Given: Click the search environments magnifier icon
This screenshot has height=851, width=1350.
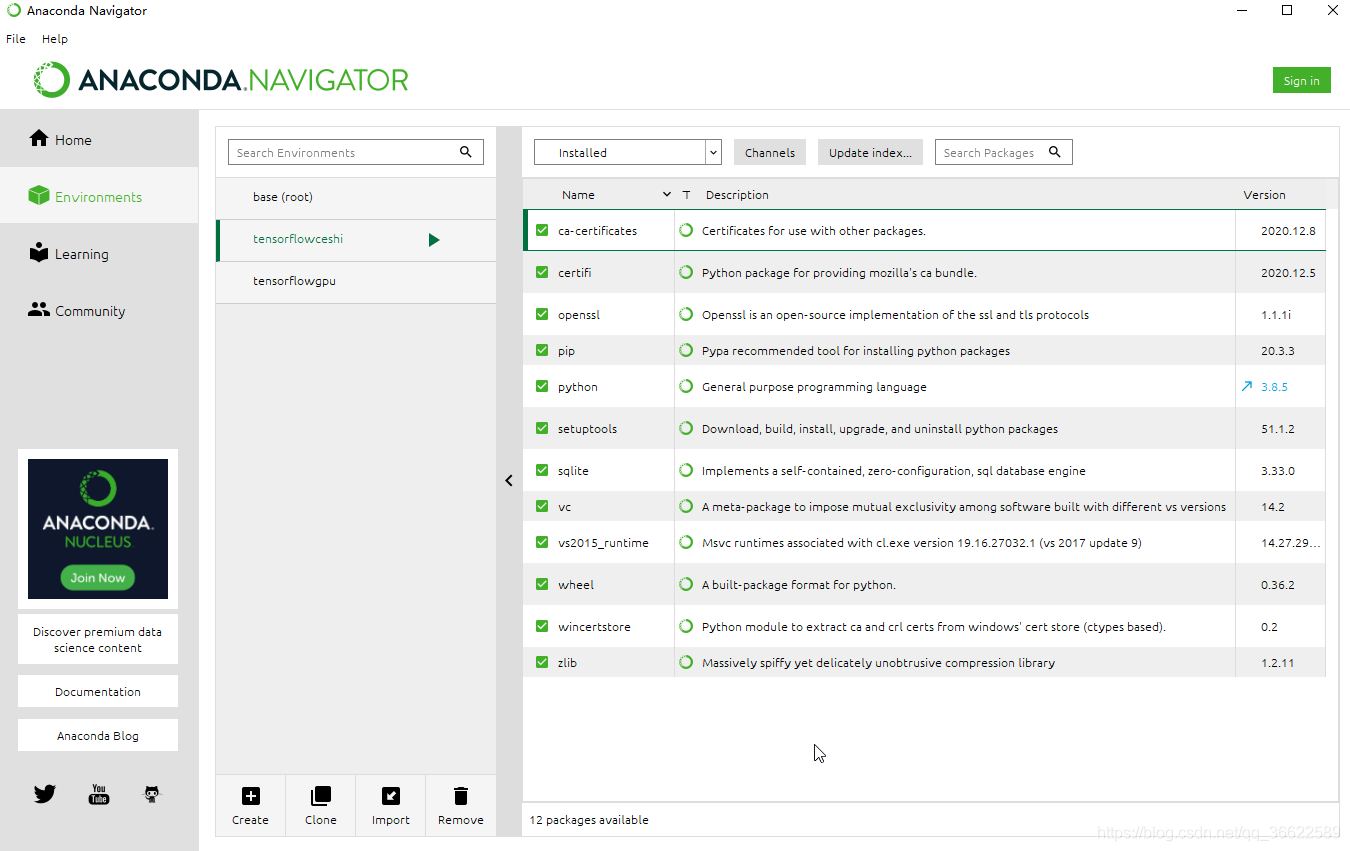Looking at the screenshot, I should click(x=465, y=152).
